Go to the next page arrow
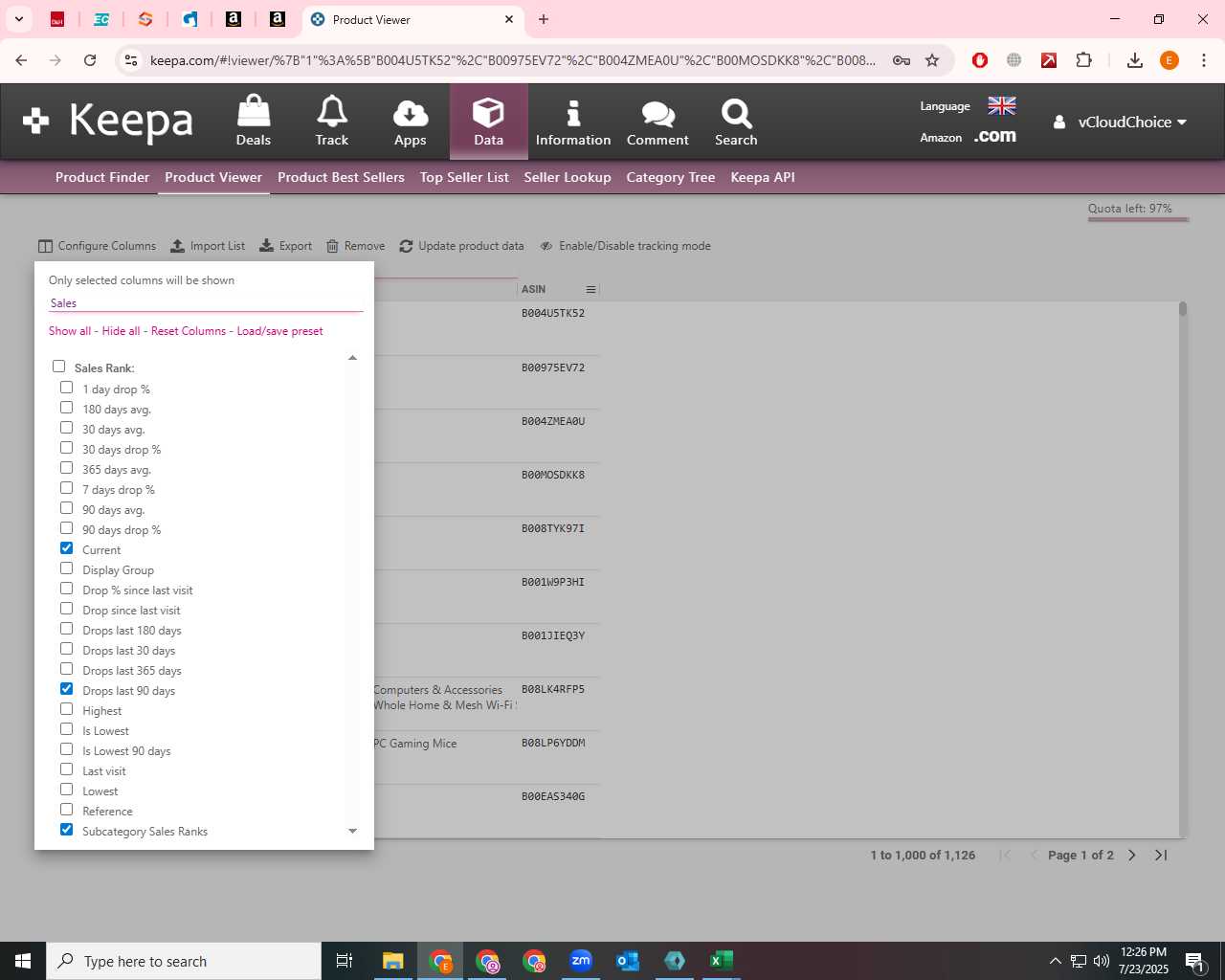This screenshot has width=1225, height=980. 1132,855
